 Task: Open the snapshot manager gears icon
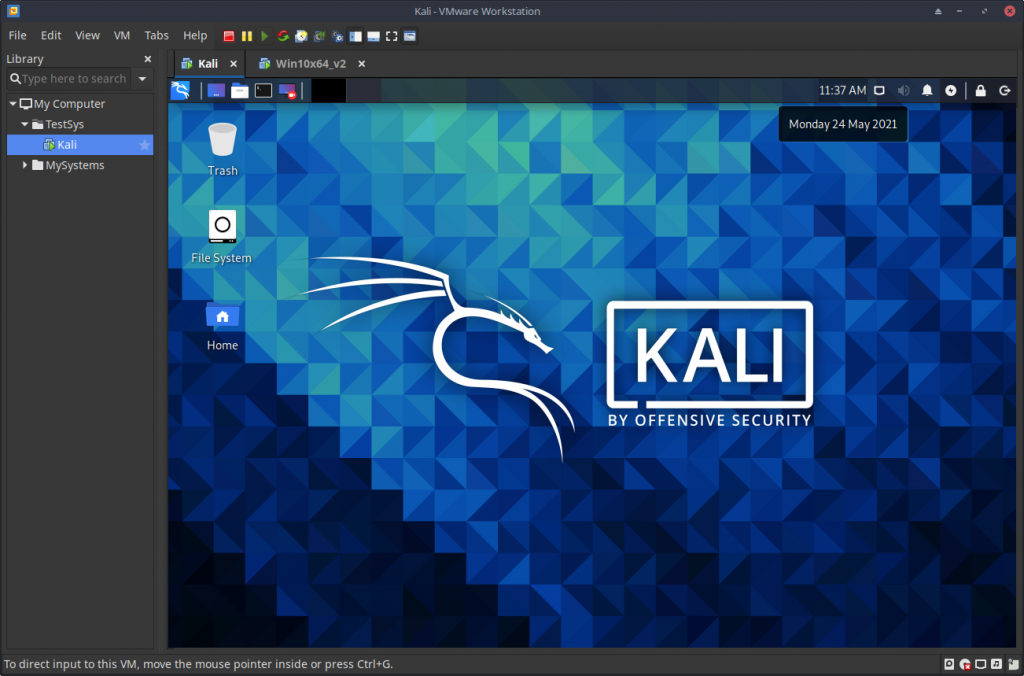point(338,36)
